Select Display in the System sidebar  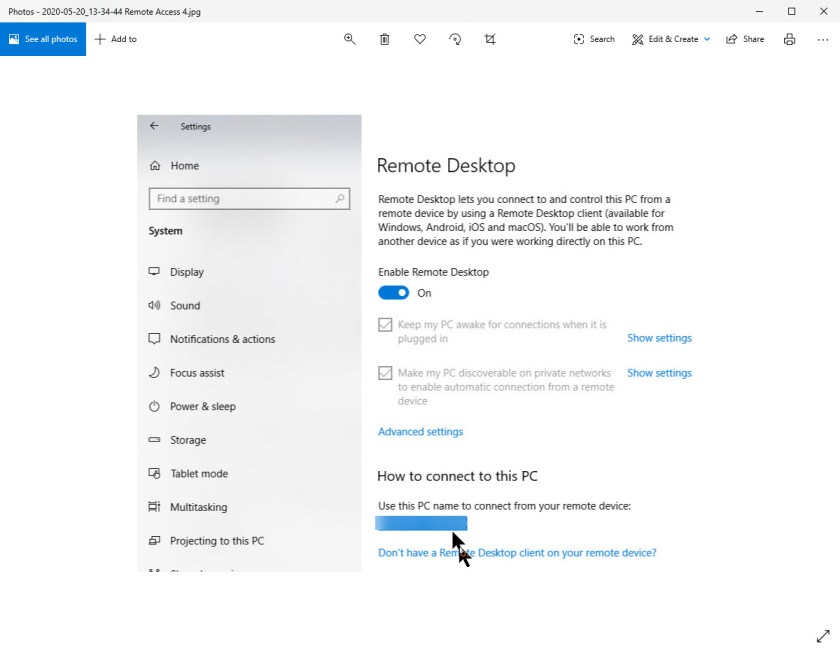tap(187, 271)
